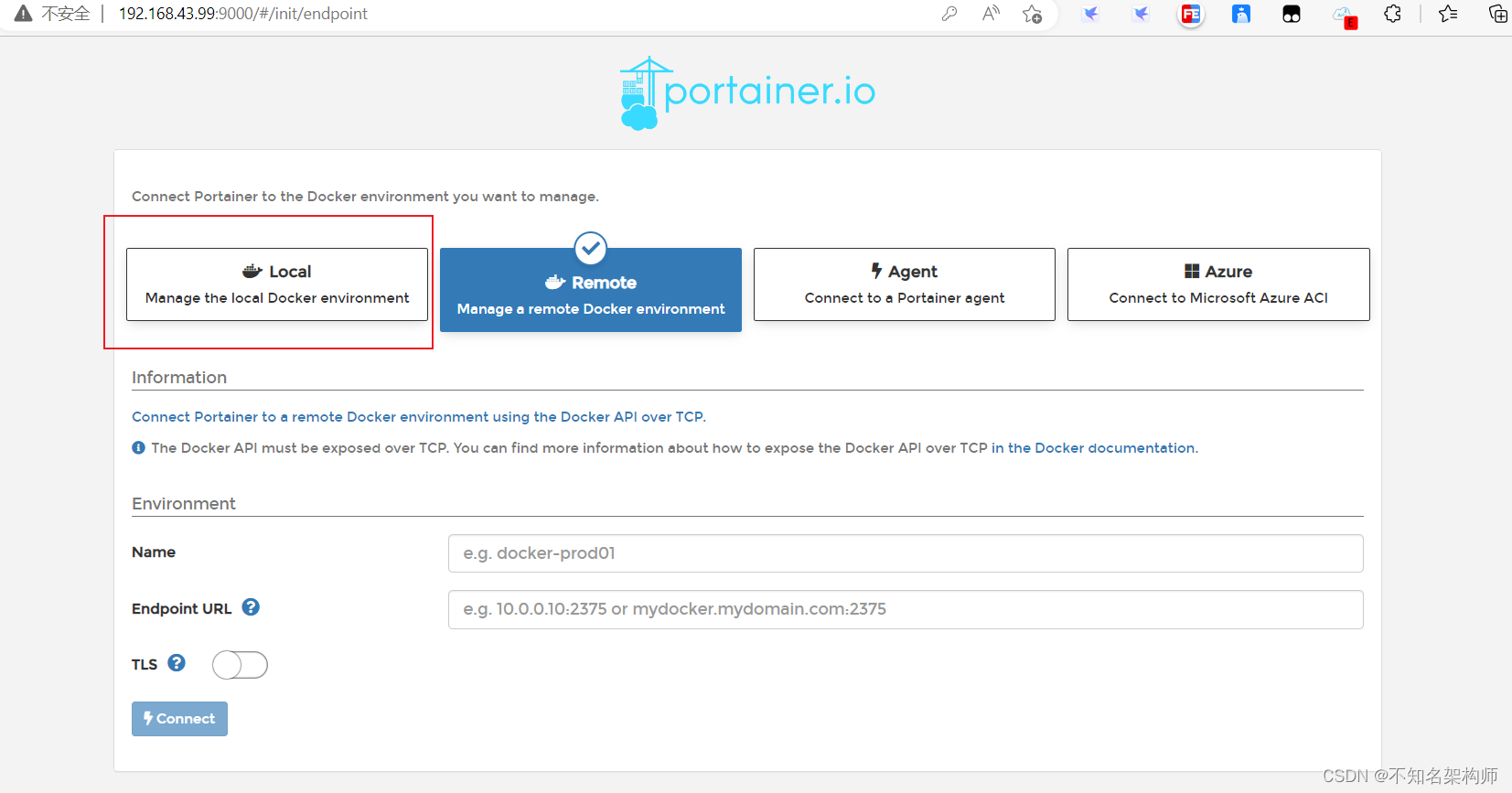Click the blue person extension icon
This screenshot has width=1512, height=793.
click(x=1241, y=14)
